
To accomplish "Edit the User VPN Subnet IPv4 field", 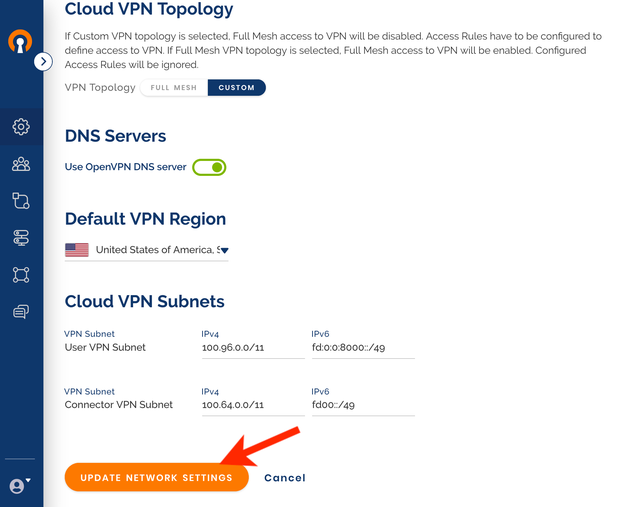I will point(253,348).
